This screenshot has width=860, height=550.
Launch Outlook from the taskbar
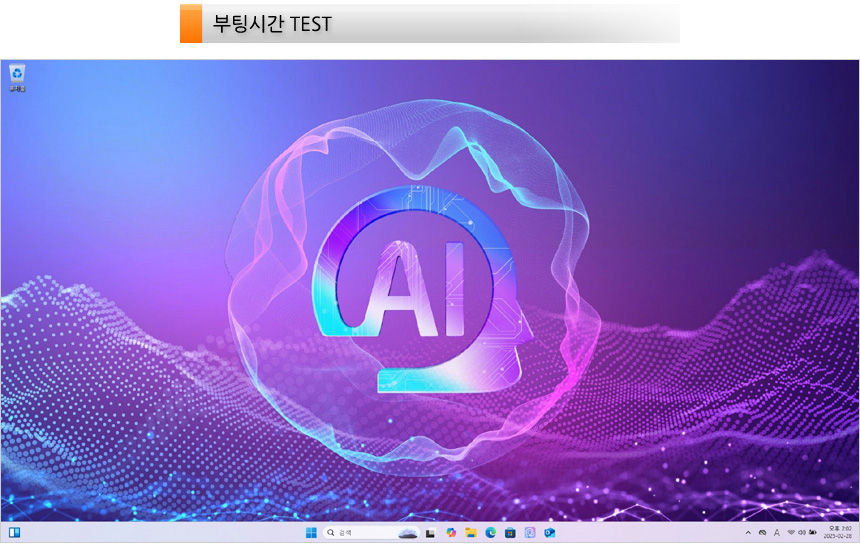click(x=550, y=532)
